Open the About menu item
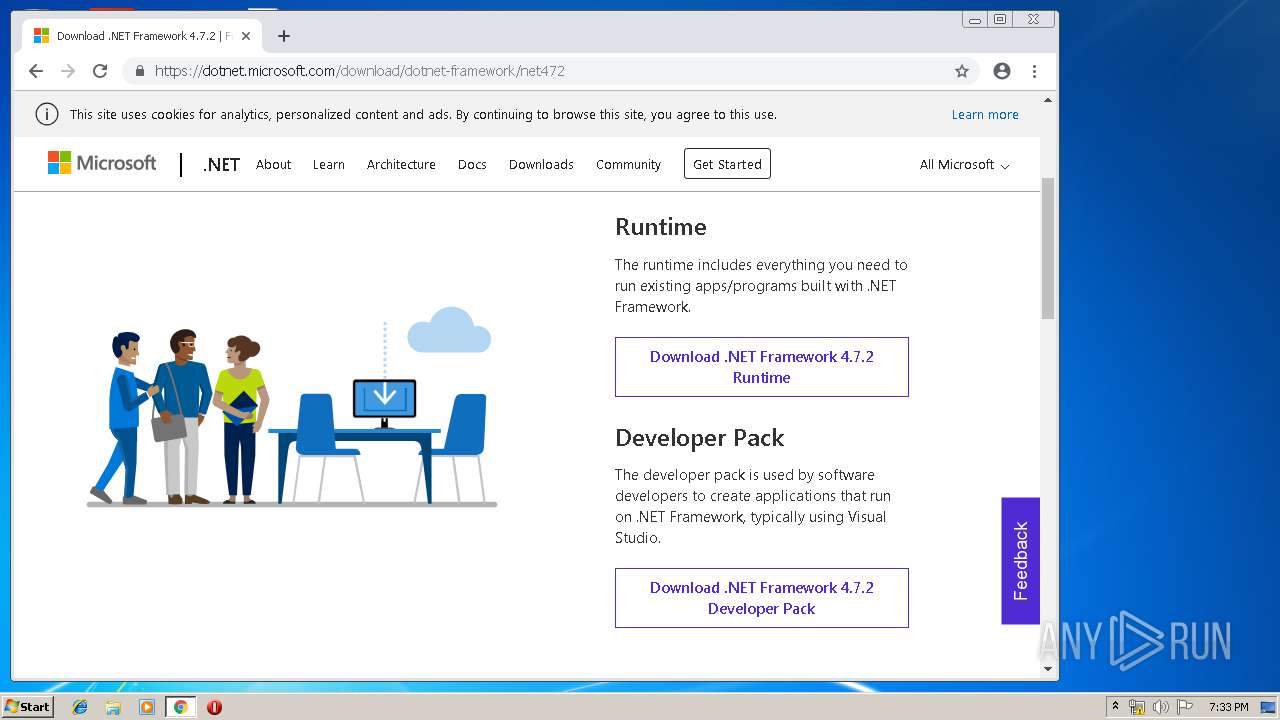The width and height of the screenshot is (1280, 720). coord(273,164)
